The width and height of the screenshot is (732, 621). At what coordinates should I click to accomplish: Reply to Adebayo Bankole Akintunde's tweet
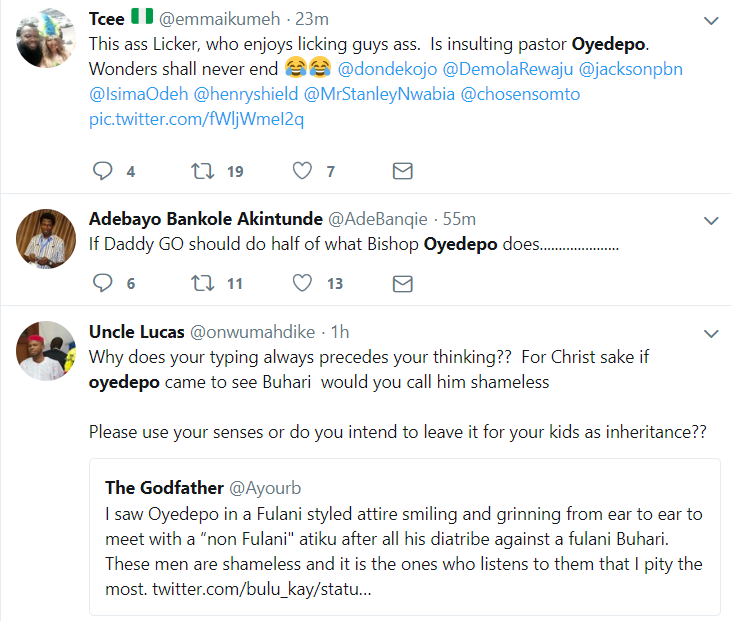click(x=102, y=283)
